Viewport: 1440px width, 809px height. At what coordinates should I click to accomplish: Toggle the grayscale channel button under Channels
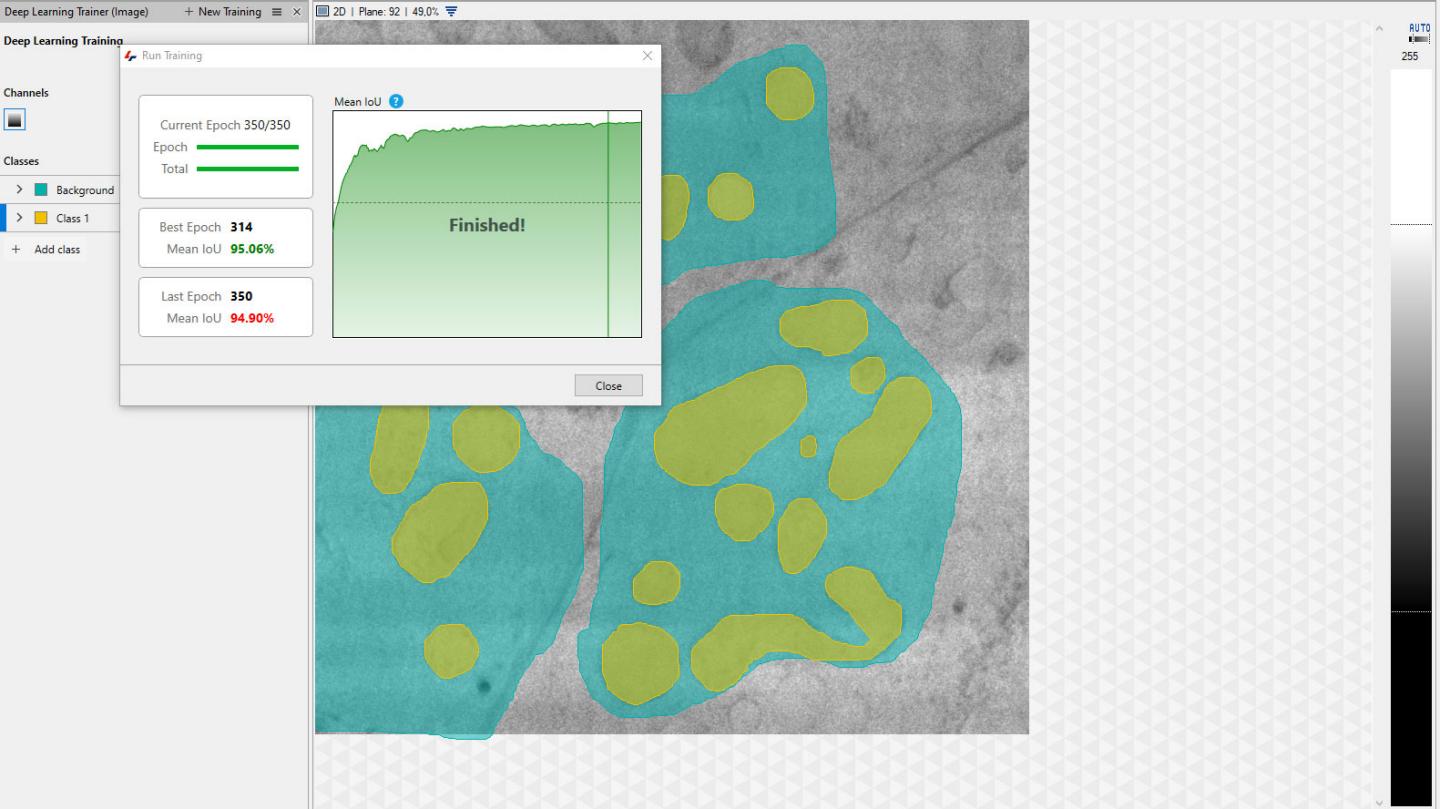pyautogui.click(x=14, y=120)
